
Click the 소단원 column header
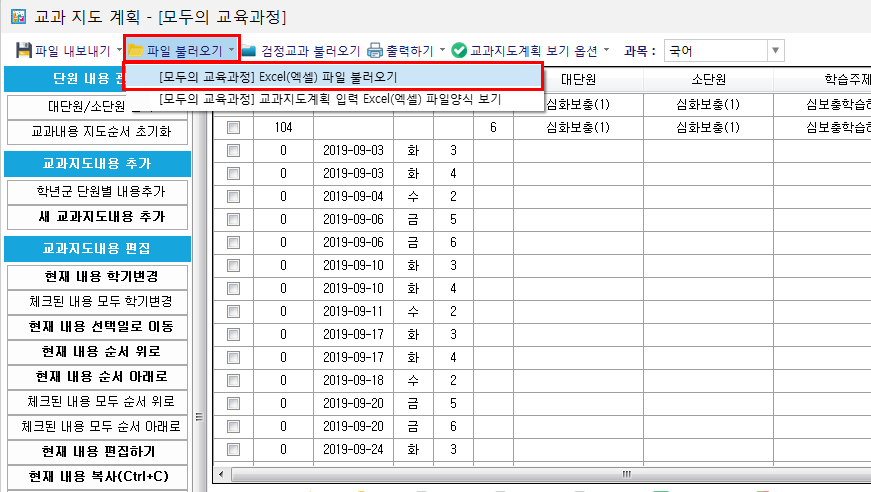pyautogui.click(x=708, y=79)
